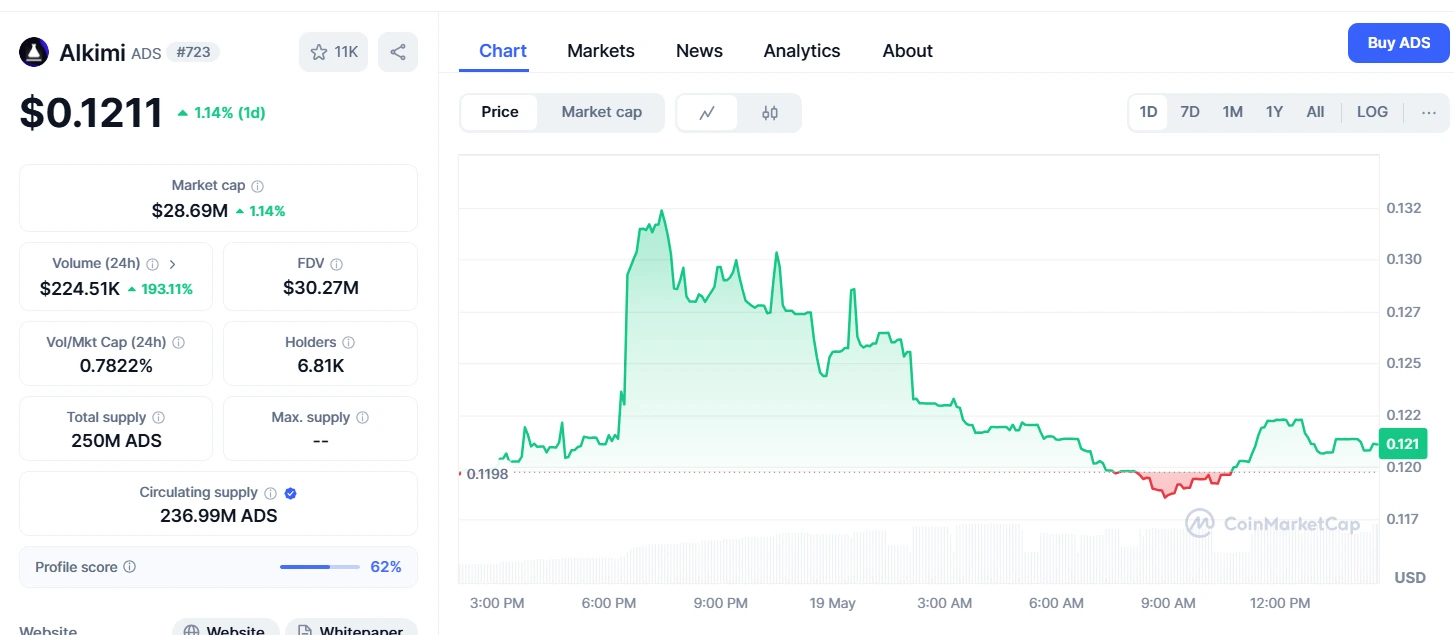Click the 62% profile score value
This screenshot has height=635, width=1454.
[x=386, y=567]
